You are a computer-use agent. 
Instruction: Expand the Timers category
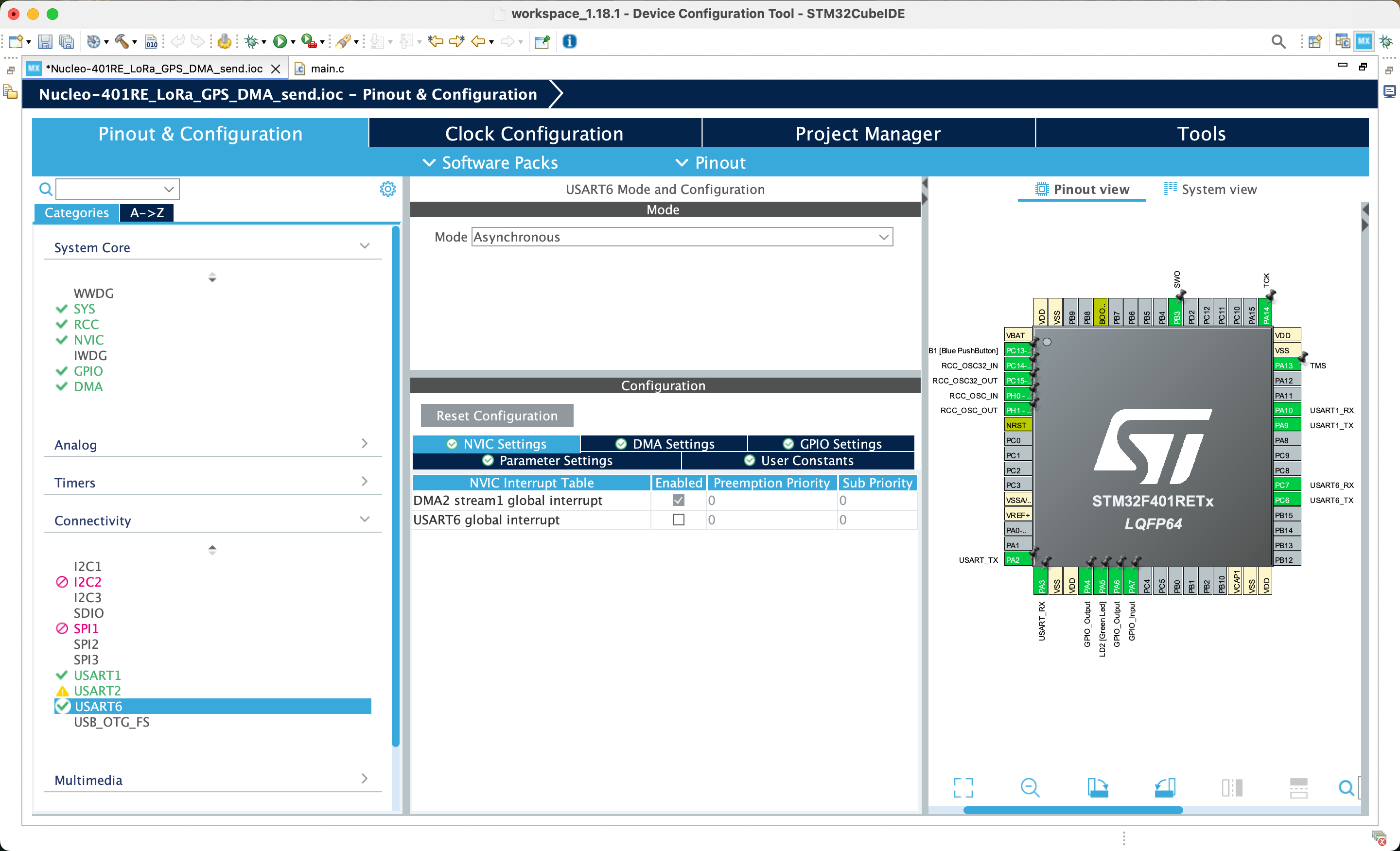coord(364,482)
